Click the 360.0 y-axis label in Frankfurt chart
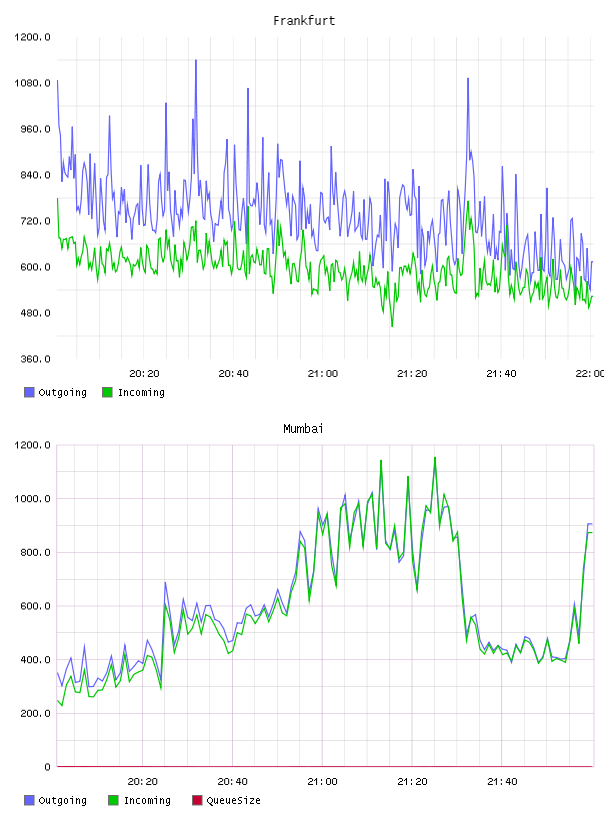The width and height of the screenshot is (608, 816). tap(35, 359)
